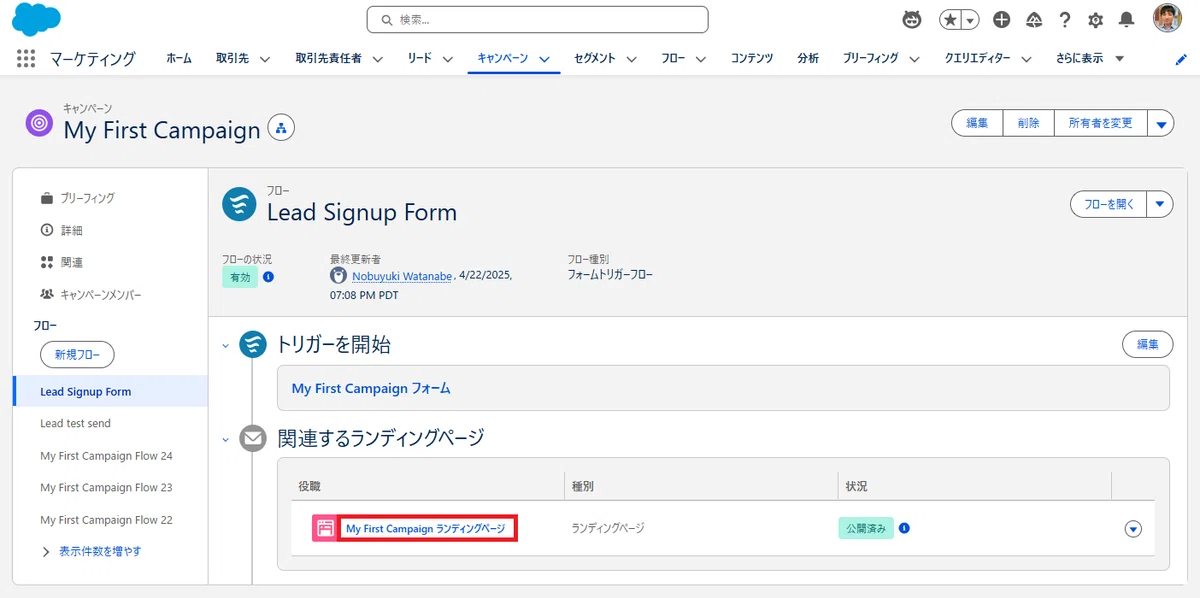Click the Salesforce cloud logo

click(35, 19)
